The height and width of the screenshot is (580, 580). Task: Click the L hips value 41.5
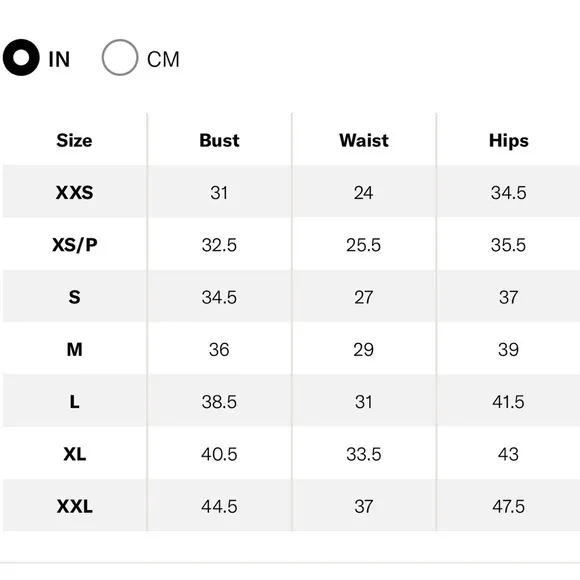coord(508,402)
